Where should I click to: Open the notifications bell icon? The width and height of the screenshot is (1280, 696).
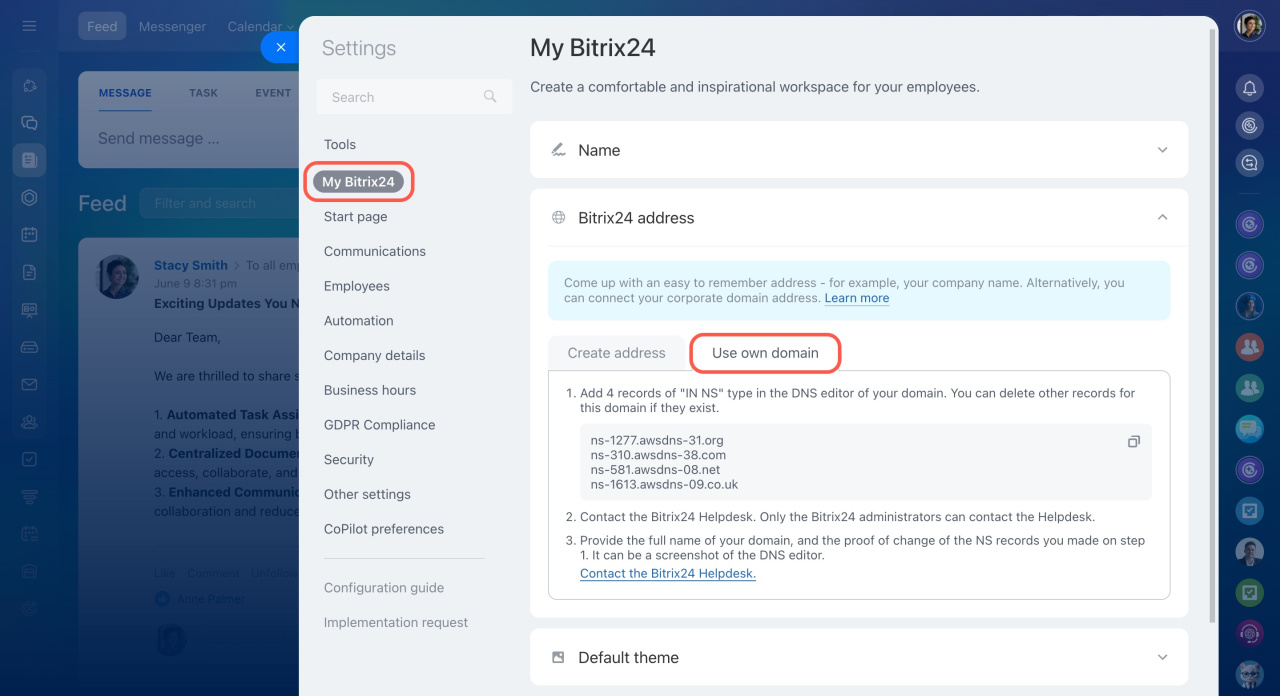tap(1249, 88)
